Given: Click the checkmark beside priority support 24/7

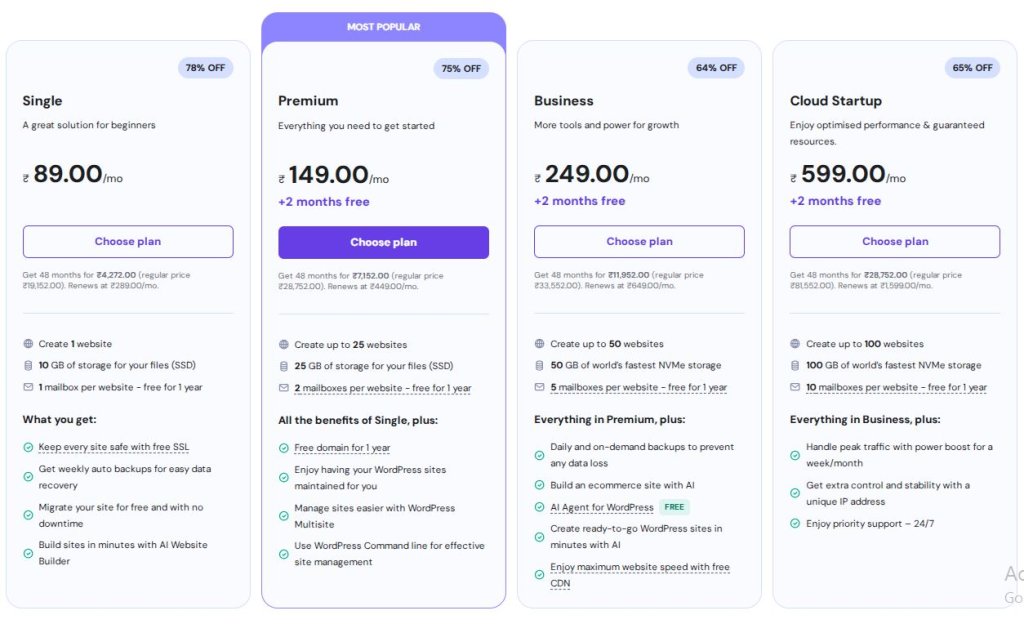Looking at the screenshot, I should tap(795, 523).
